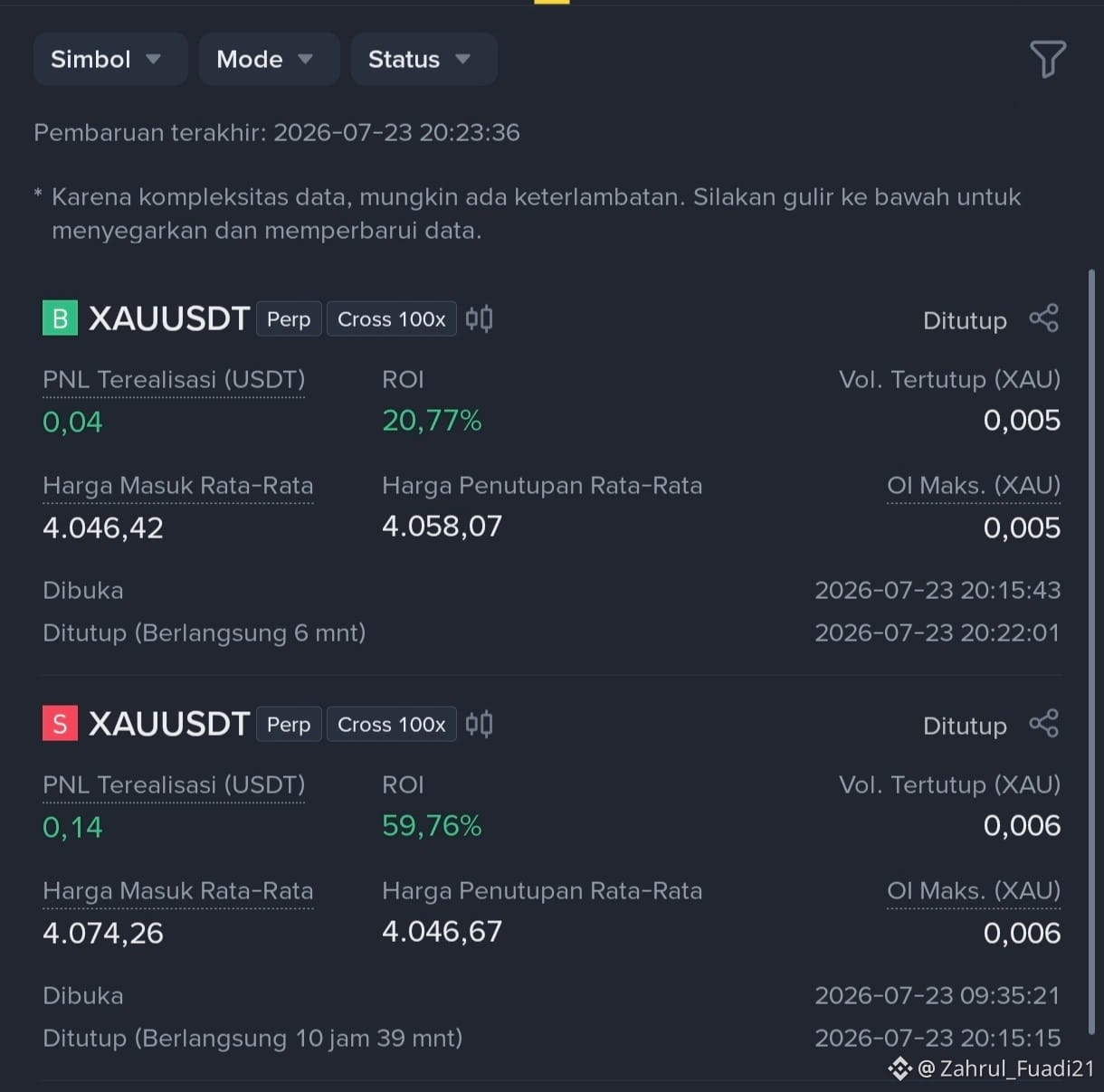The width and height of the screenshot is (1104, 1092).
Task: Tap the first Perp tag
Action: coord(289,319)
